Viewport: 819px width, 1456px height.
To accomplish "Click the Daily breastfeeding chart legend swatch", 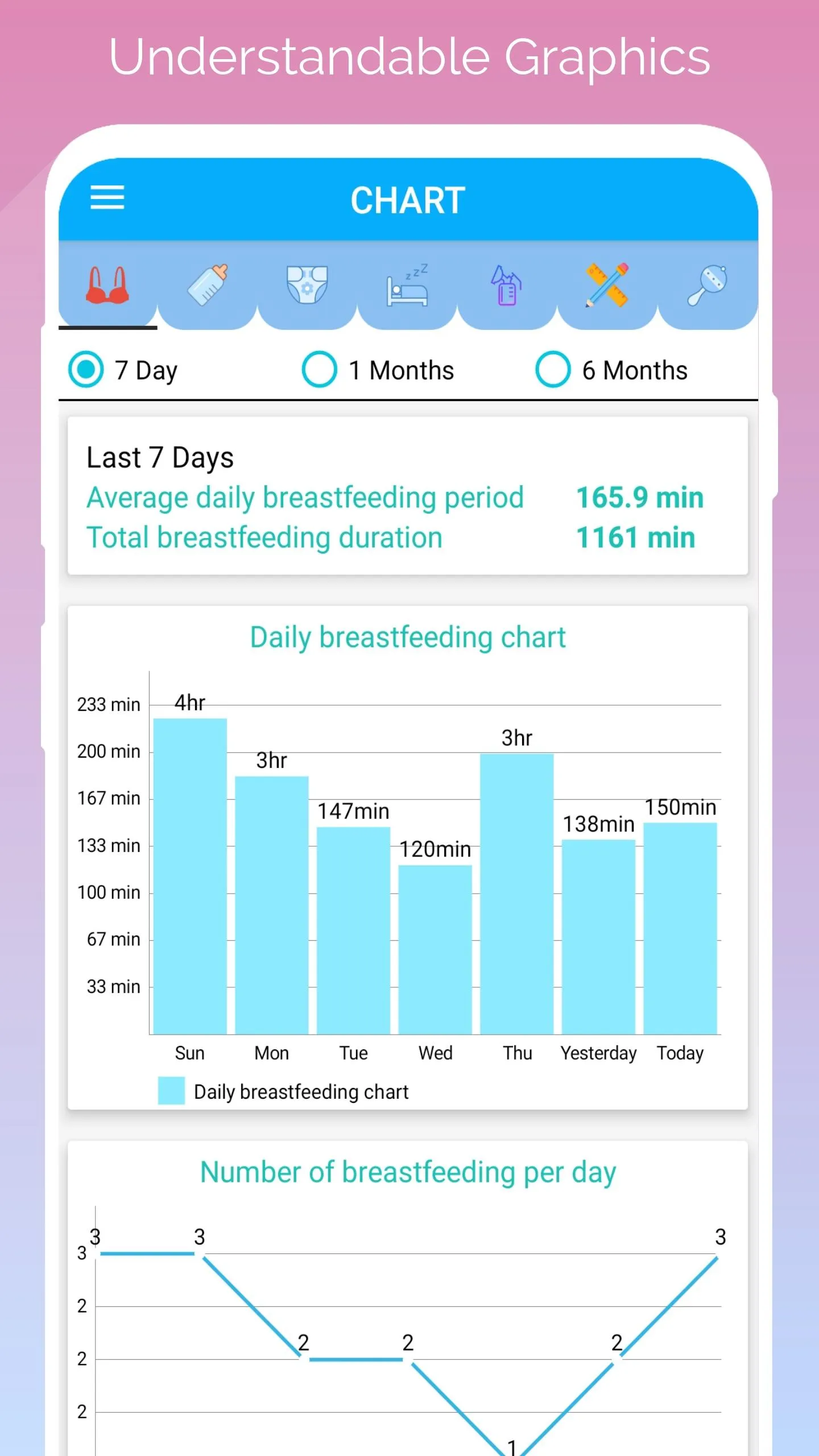I will (x=171, y=1090).
